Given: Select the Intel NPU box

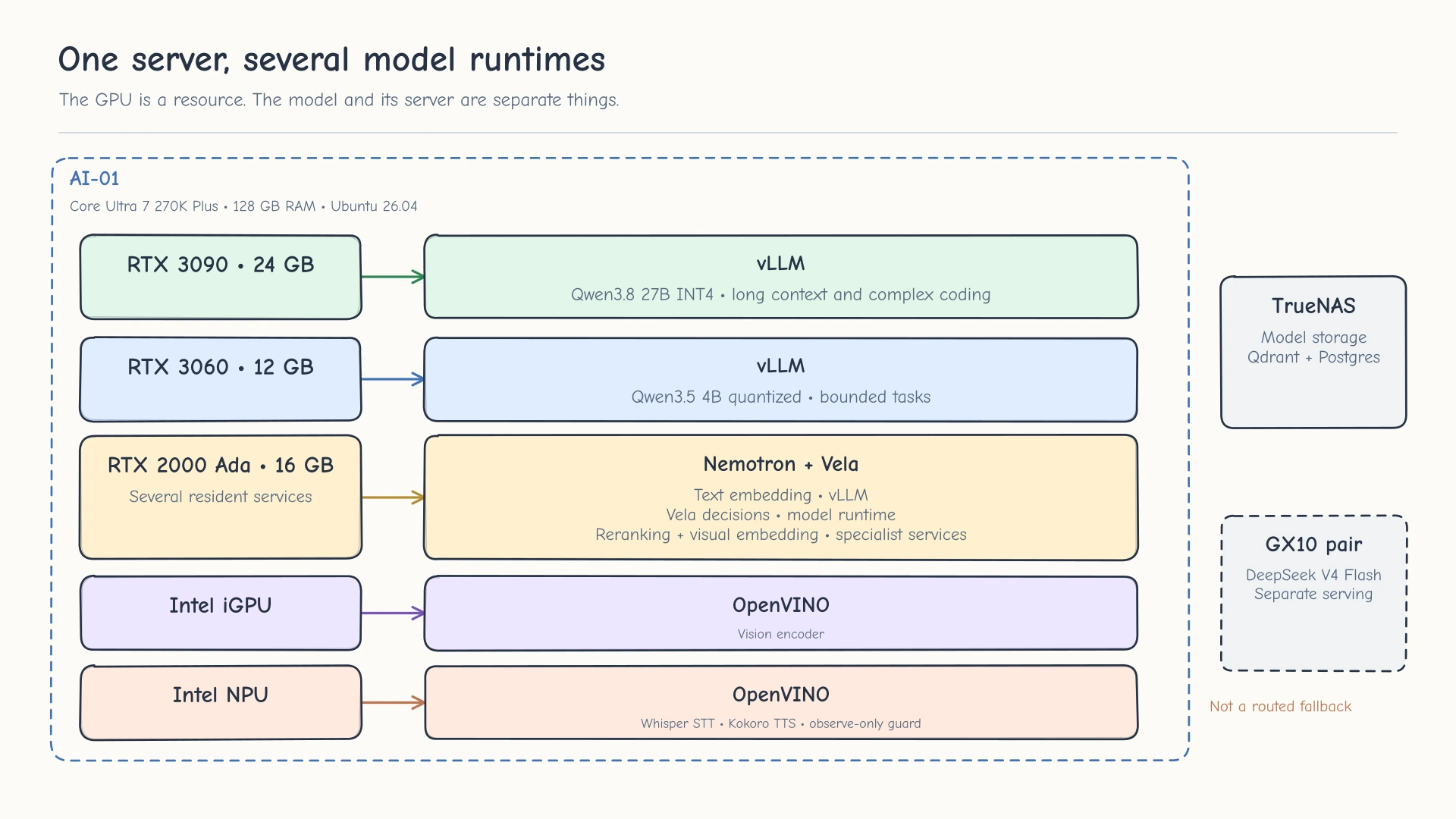Looking at the screenshot, I should (x=221, y=702).
